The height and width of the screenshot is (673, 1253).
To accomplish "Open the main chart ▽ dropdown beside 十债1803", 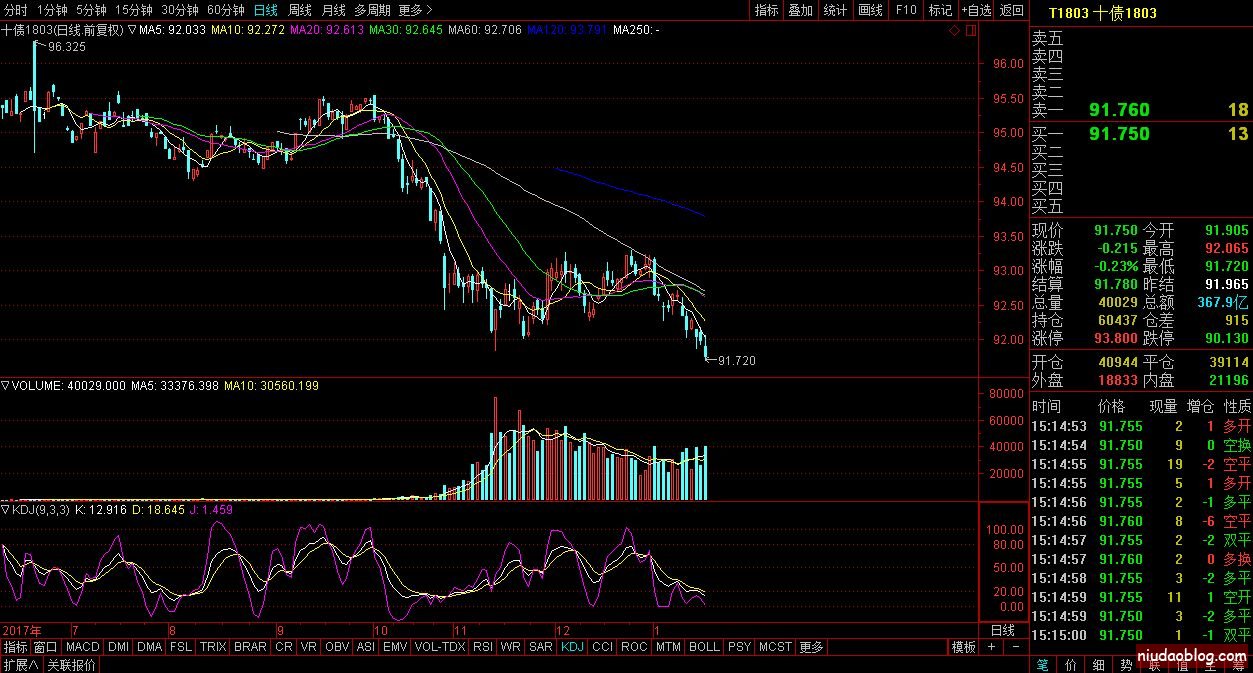I will (x=131, y=30).
